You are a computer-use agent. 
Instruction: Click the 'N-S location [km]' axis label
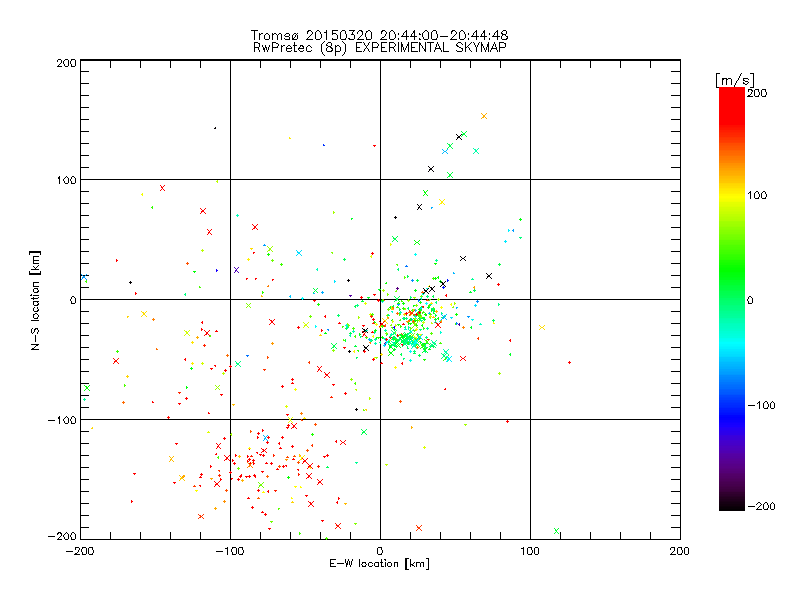point(35,301)
